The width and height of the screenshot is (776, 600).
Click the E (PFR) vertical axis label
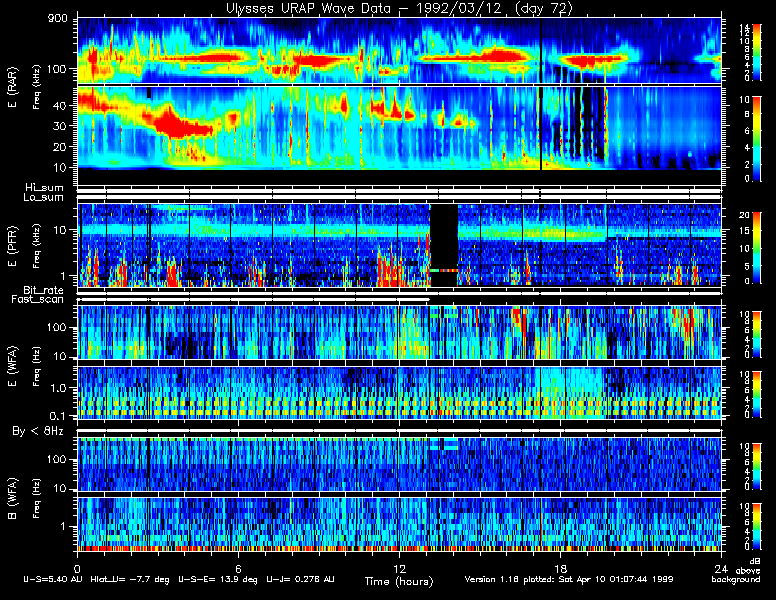13,246
